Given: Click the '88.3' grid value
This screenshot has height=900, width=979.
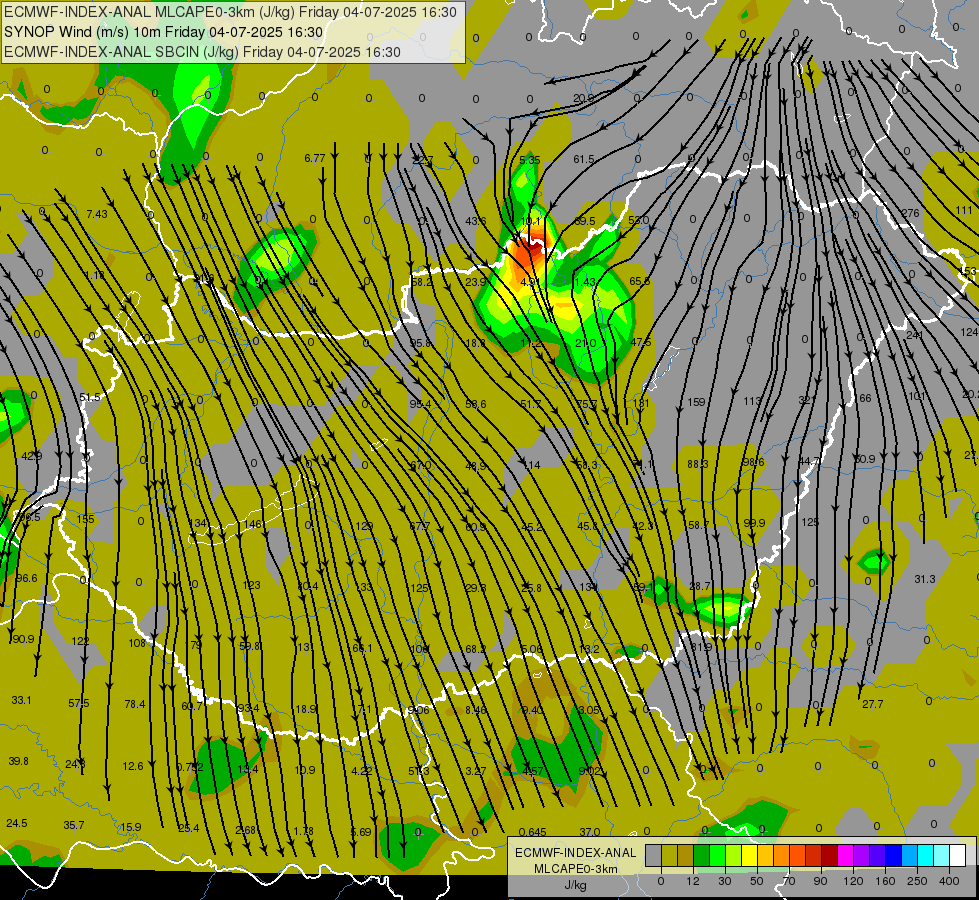Looking at the screenshot, I should point(698,464).
